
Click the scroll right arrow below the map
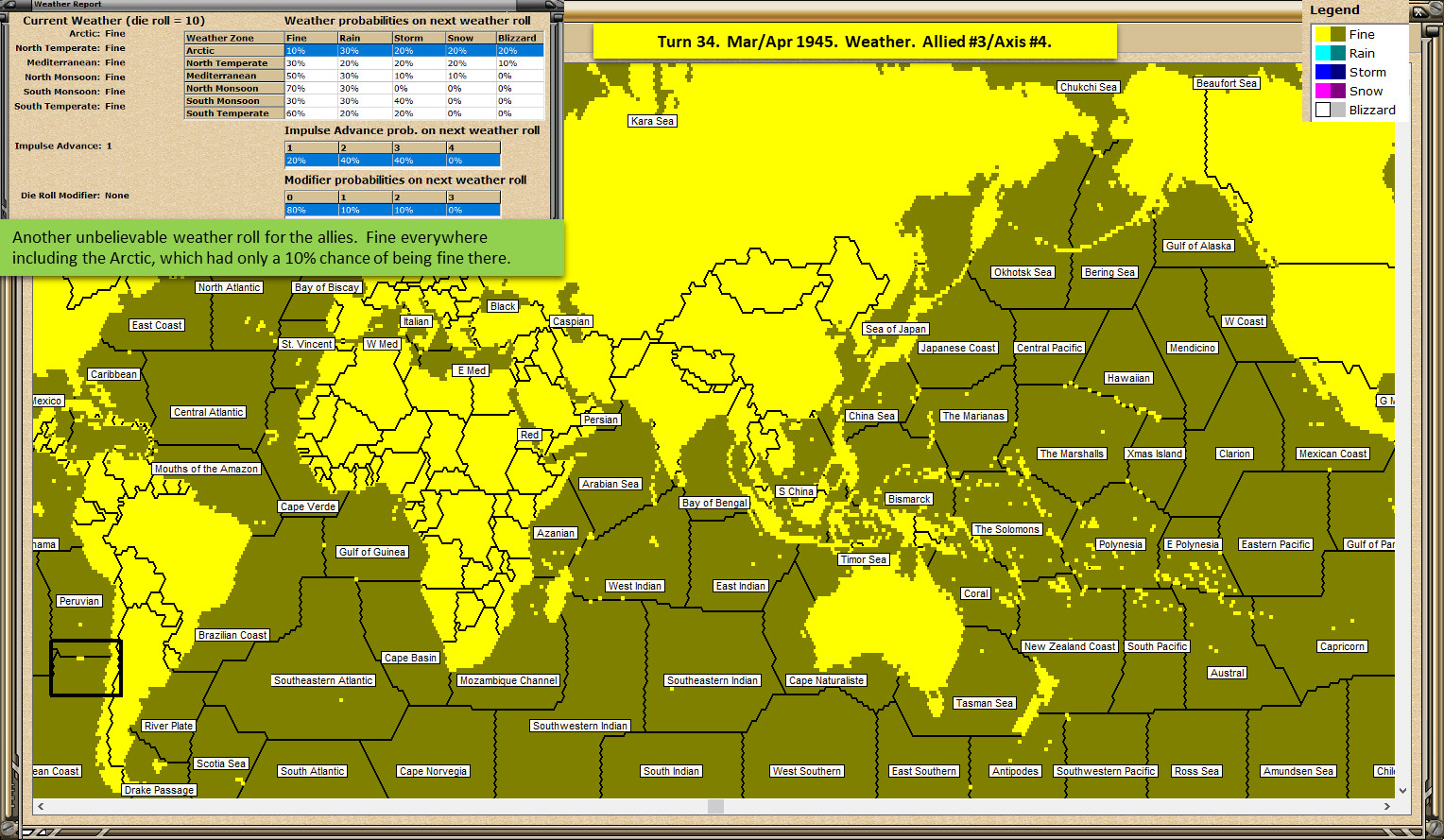pos(1386,806)
